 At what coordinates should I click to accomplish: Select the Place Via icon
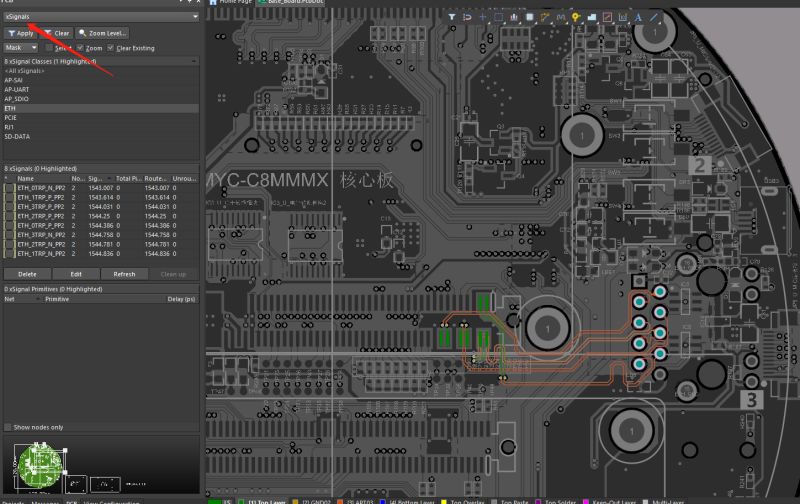click(x=577, y=17)
